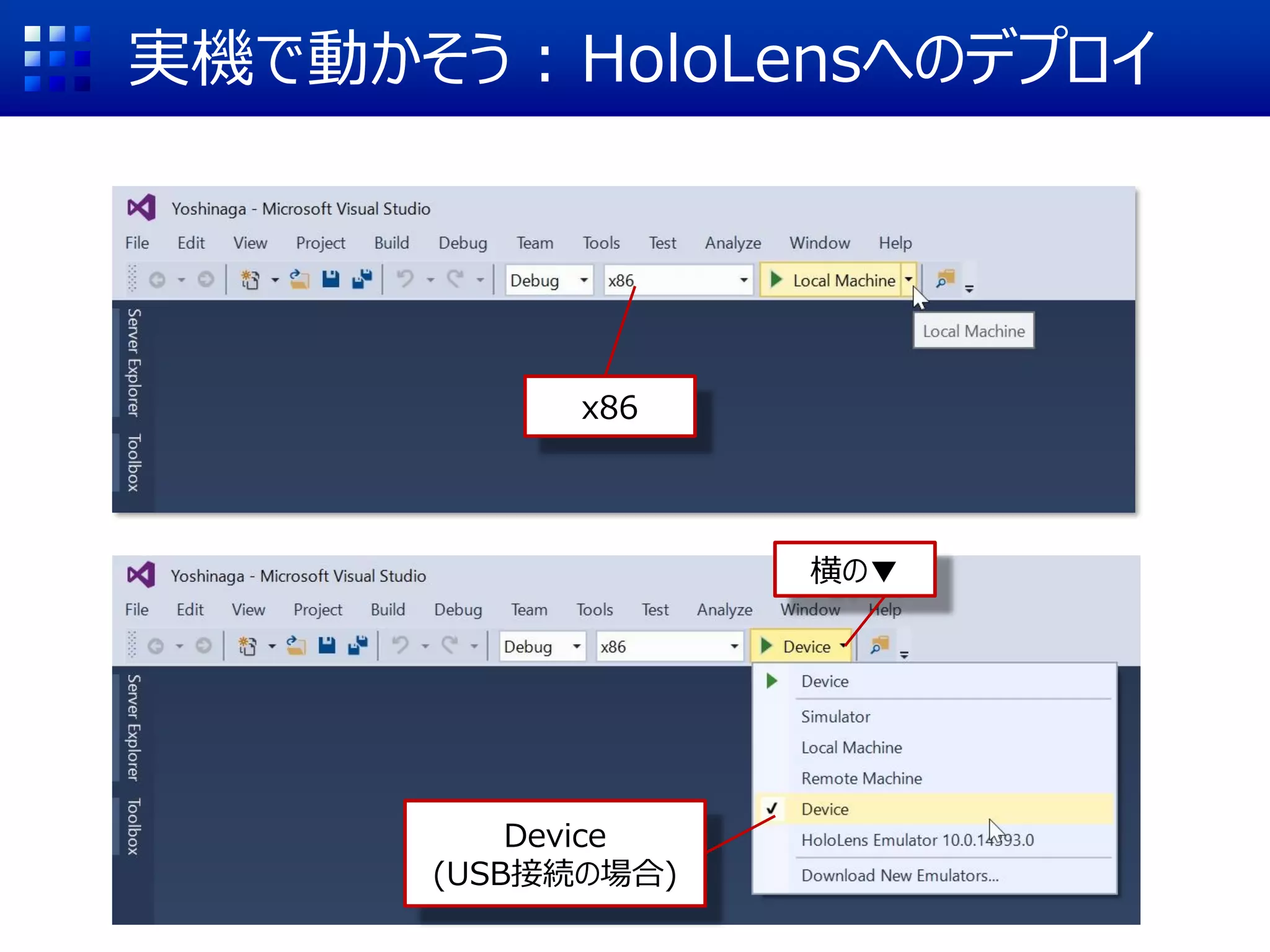Screen dimensions: 1270x952
Task: Click Save All icon in upper toolbar
Action: 362,280
